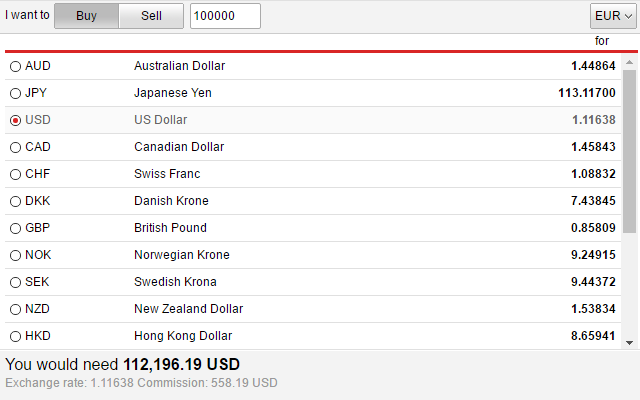Select the DKK radio button

(16, 201)
